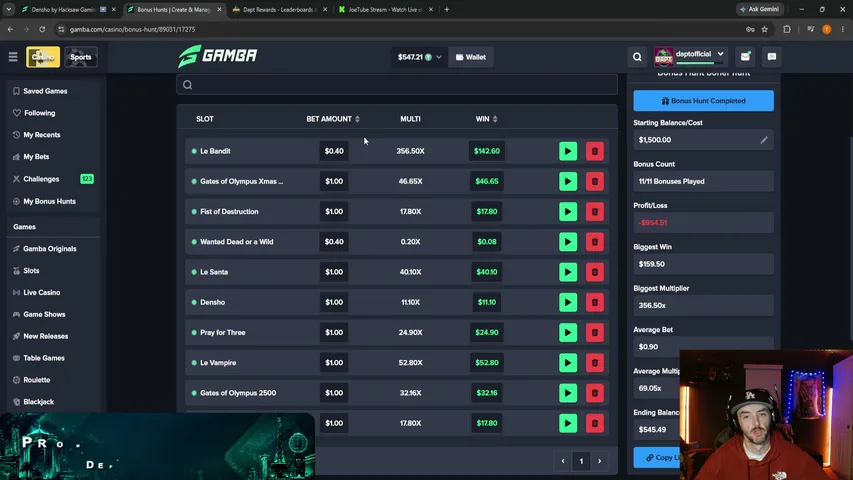Select page 1 in pagination
Image resolution: width=853 pixels, height=480 pixels.
pos(581,461)
